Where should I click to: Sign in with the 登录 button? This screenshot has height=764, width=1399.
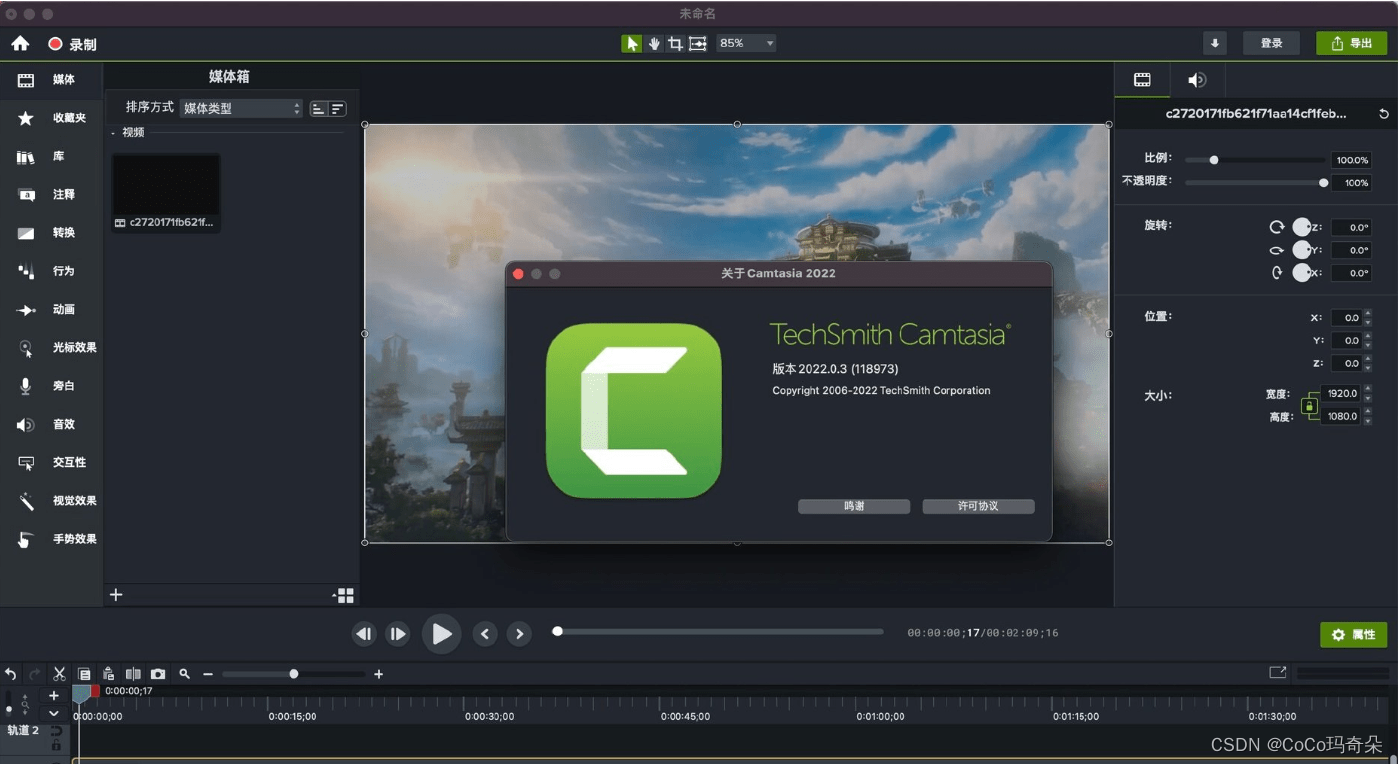(x=1271, y=43)
